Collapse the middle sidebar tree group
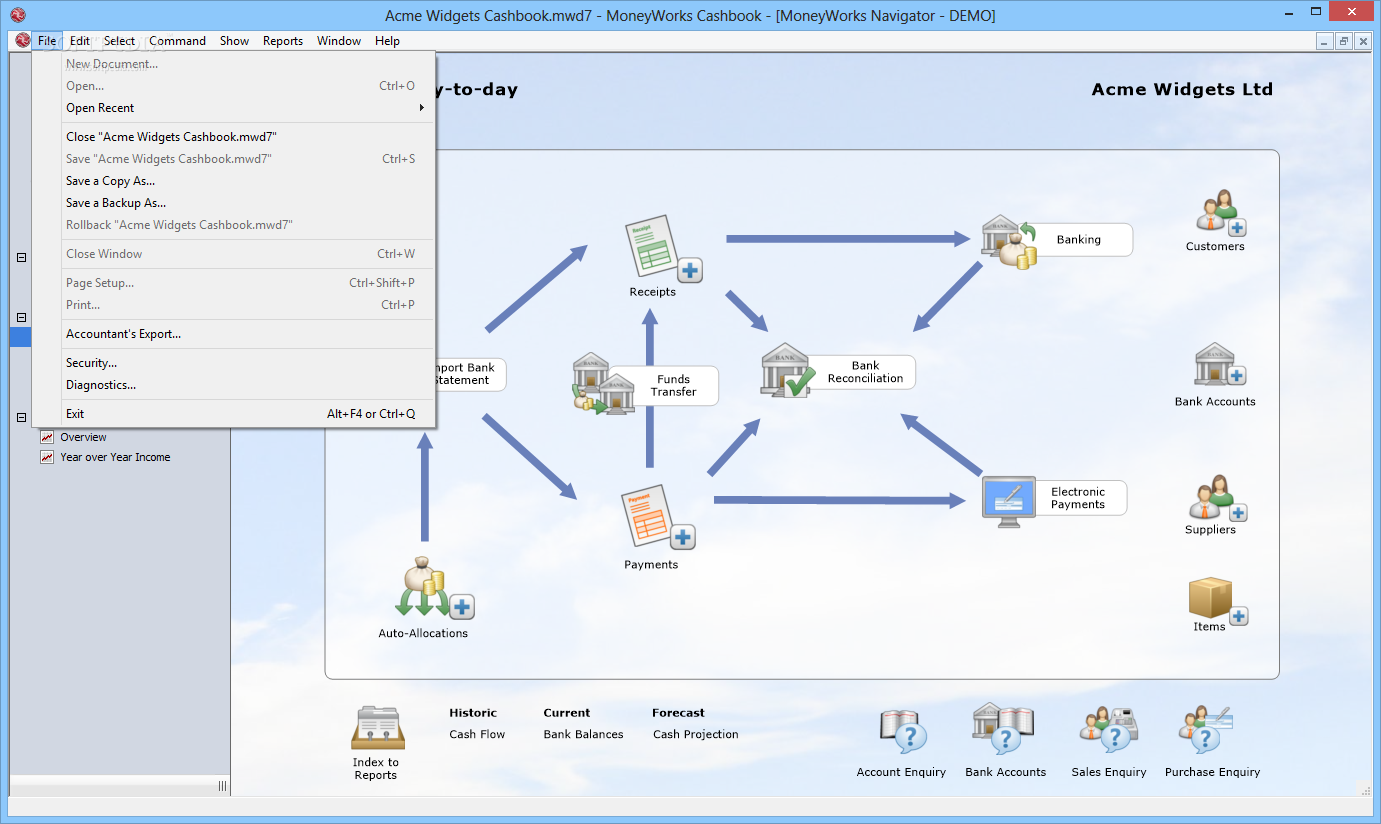The width and height of the screenshot is (1381, 824). pyautogui.click(x=21, y=318)
